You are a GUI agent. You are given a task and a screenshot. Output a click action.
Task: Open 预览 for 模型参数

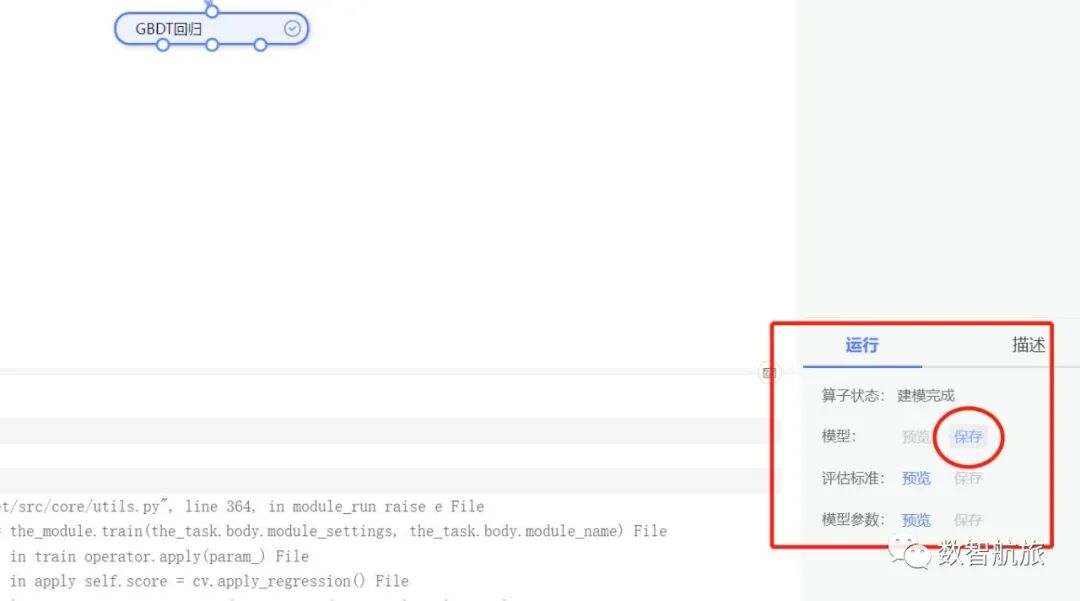coord(916,520)
